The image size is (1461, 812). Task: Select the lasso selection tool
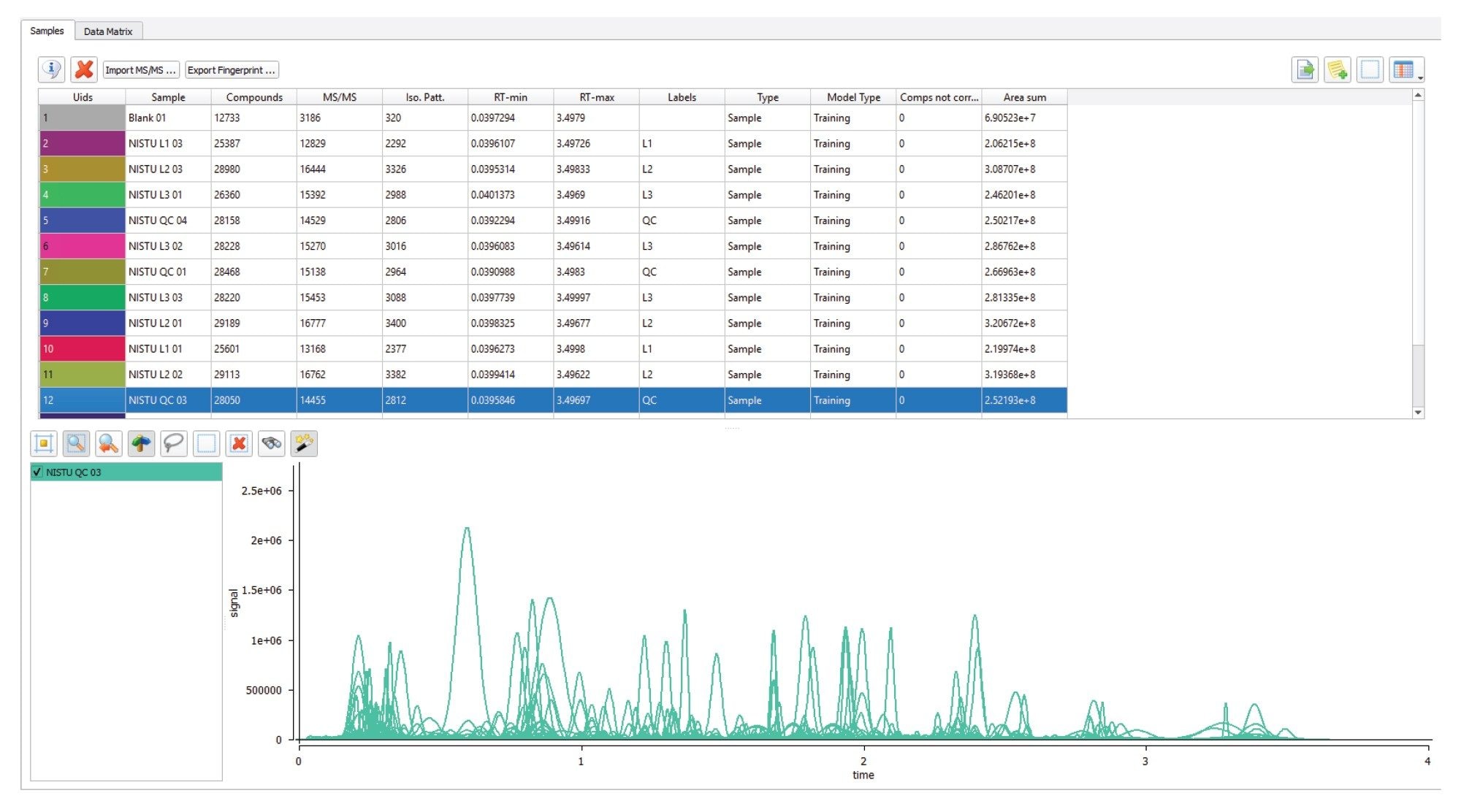click(x=174, y=443)
